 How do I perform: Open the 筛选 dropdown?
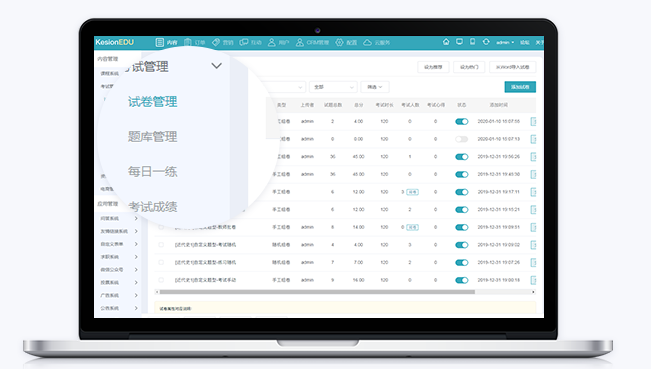coord(374,87)
